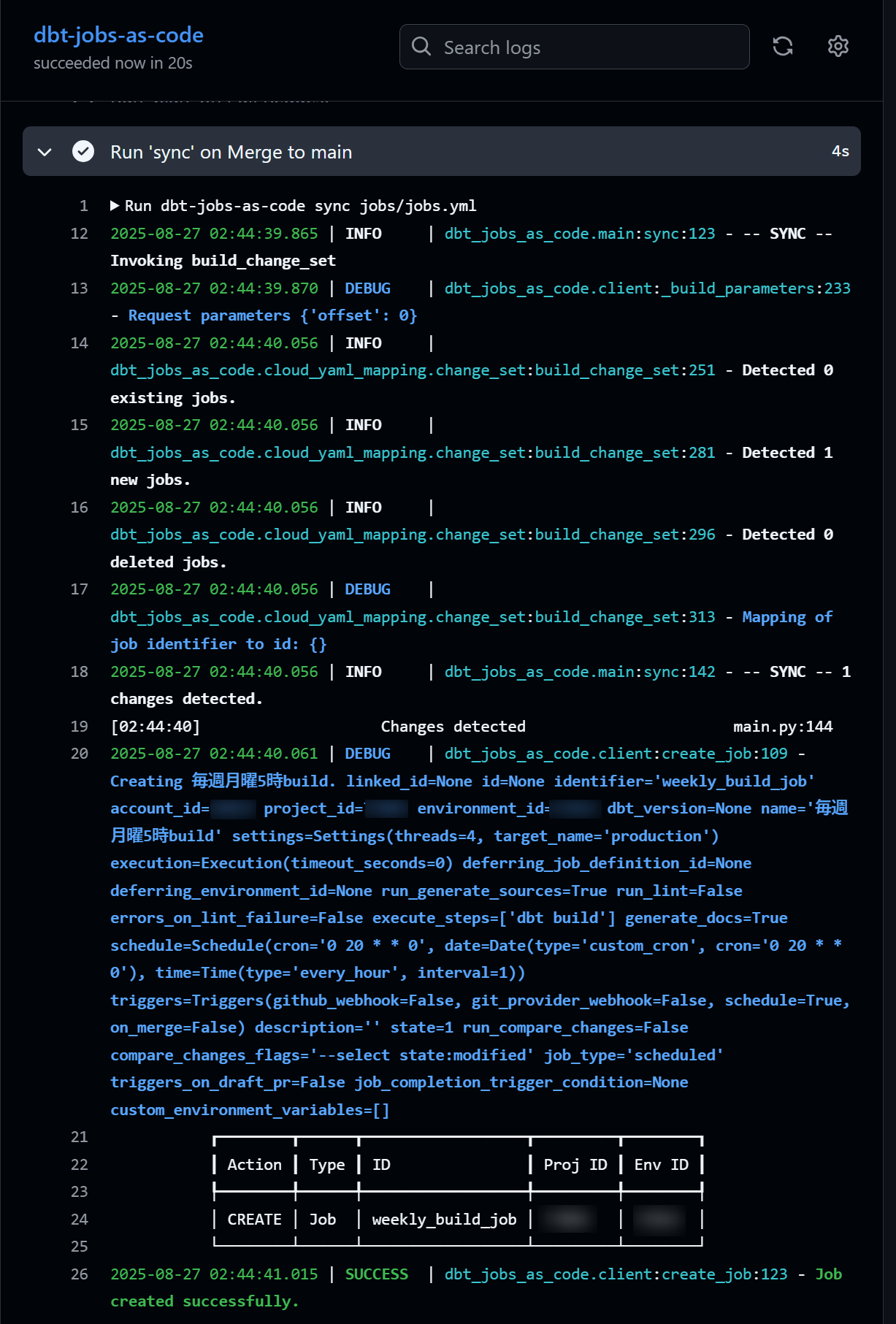This screenshot has height=1324, width=896.
Task: Click "dbt_jobs_as_code.main:sync:123" source text
Action: tap(580, 234)
